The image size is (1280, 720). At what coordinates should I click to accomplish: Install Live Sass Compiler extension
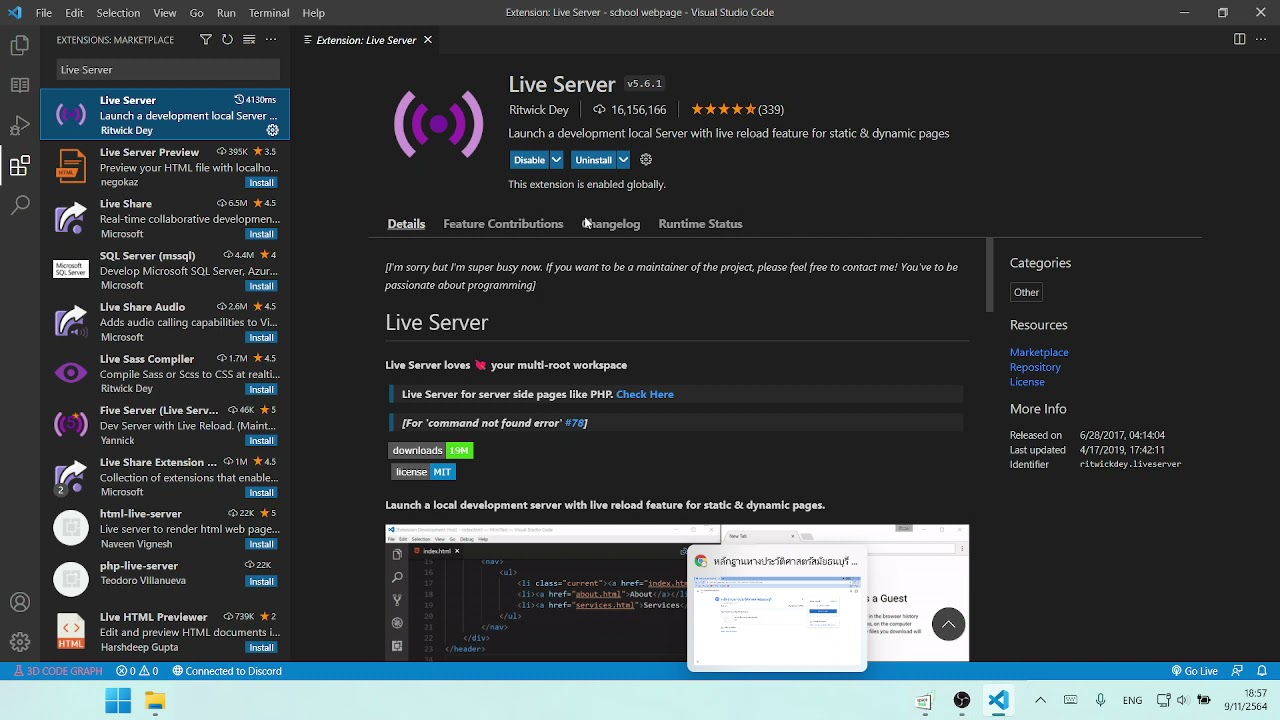(262, 389)
